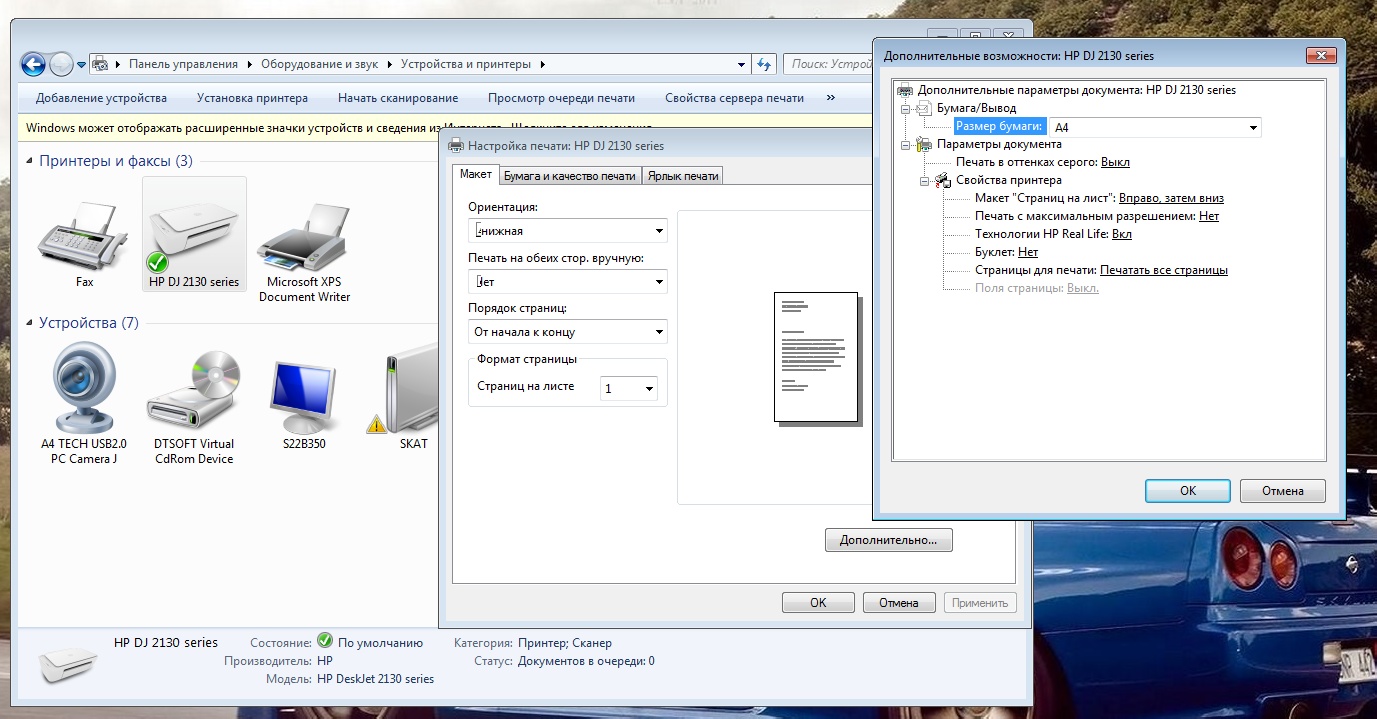Open the page order dropdown
1377x719 pixels.
click(x=567, y=332)
